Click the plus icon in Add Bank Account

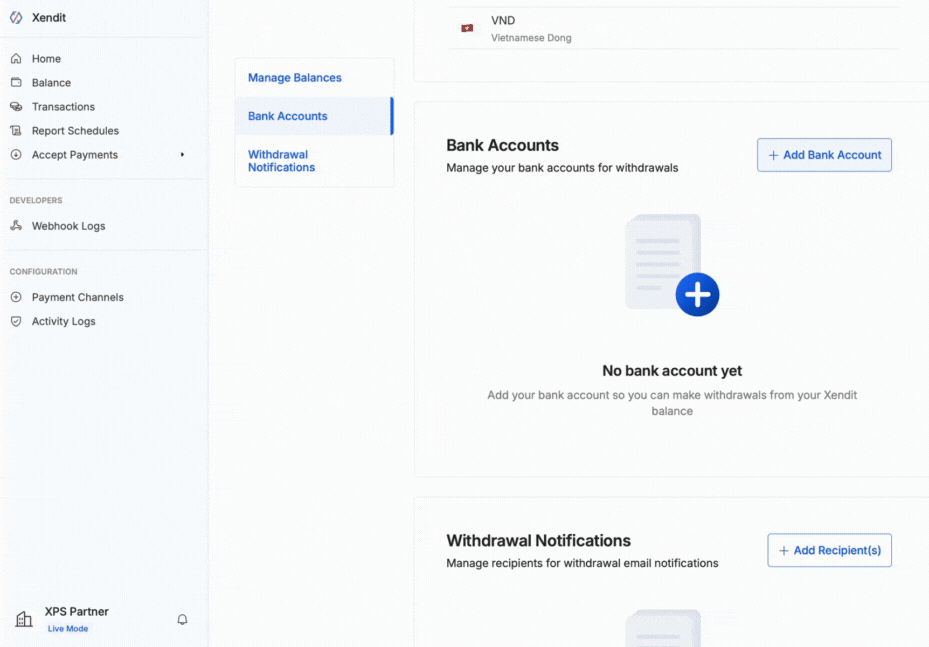pos(773,155)
